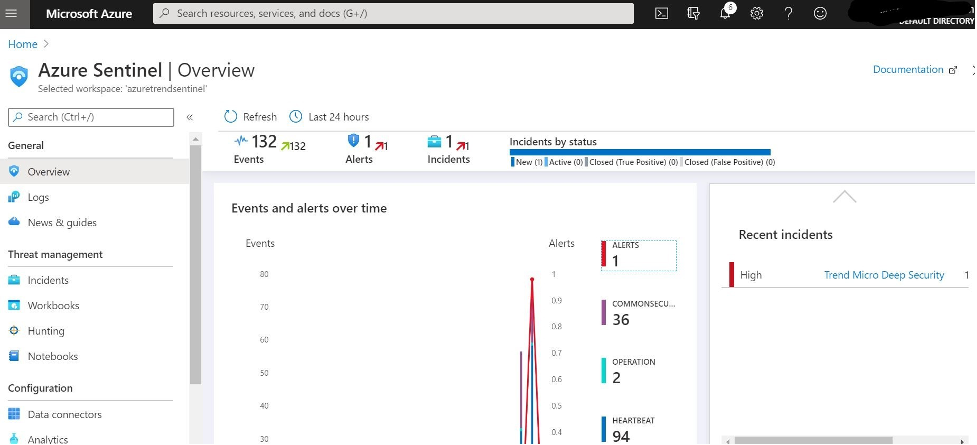Image resolution: width=977 pixels, height=445 pixels.
Task: Open the Last 24 hours time range picker
Action: click(330, 117)
